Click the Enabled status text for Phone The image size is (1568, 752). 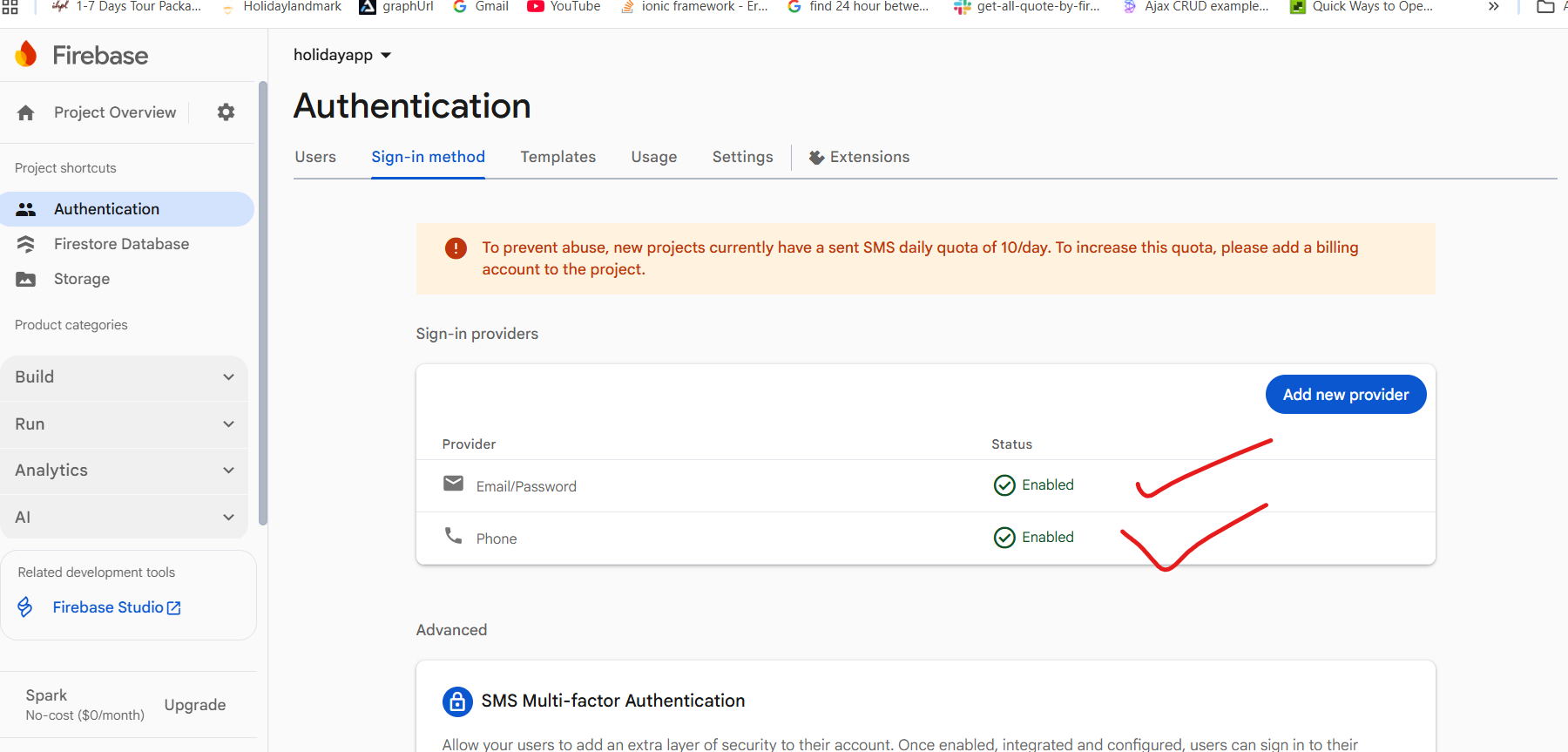(1048, 538)
